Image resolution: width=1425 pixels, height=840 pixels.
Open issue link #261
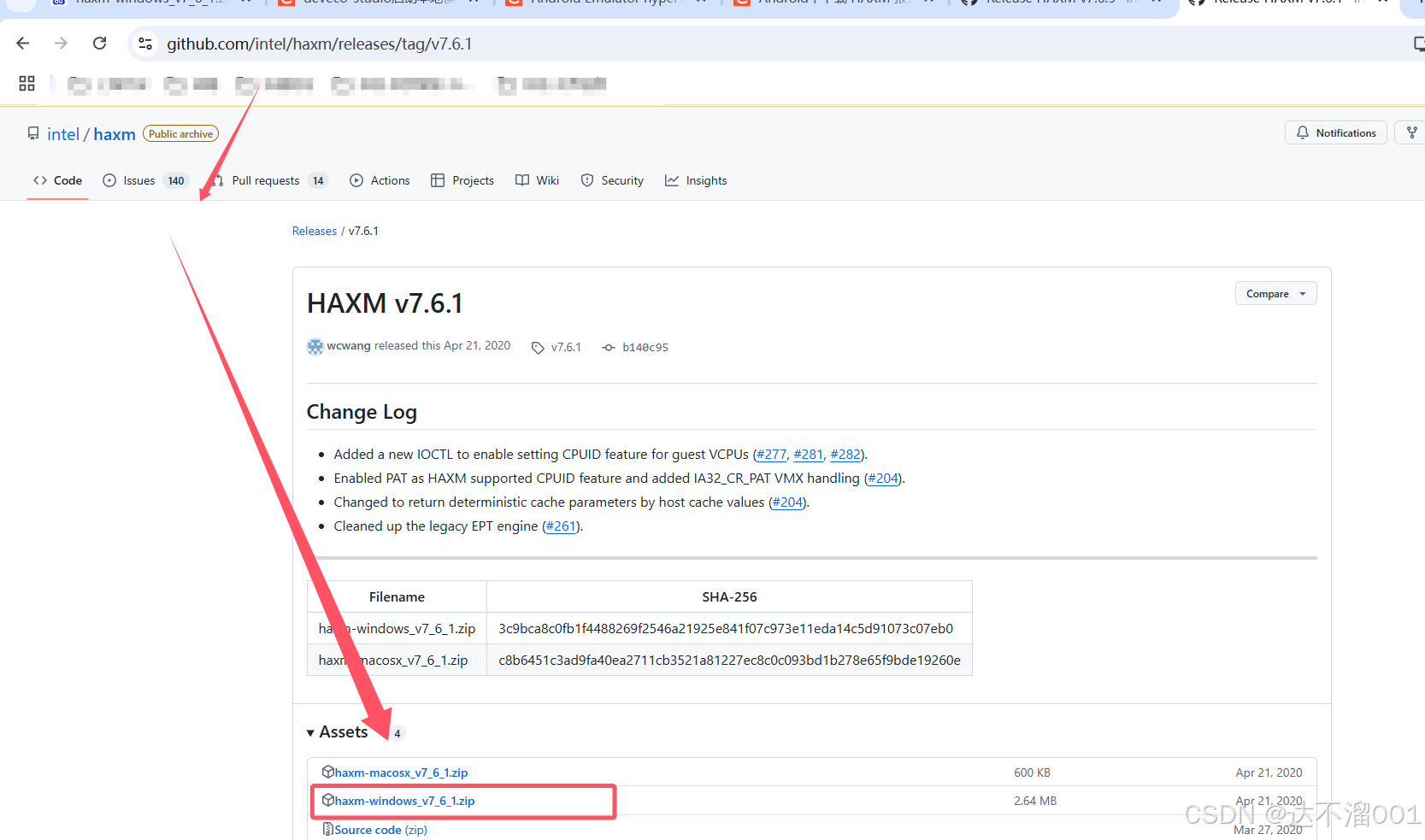tap(561, 526)
